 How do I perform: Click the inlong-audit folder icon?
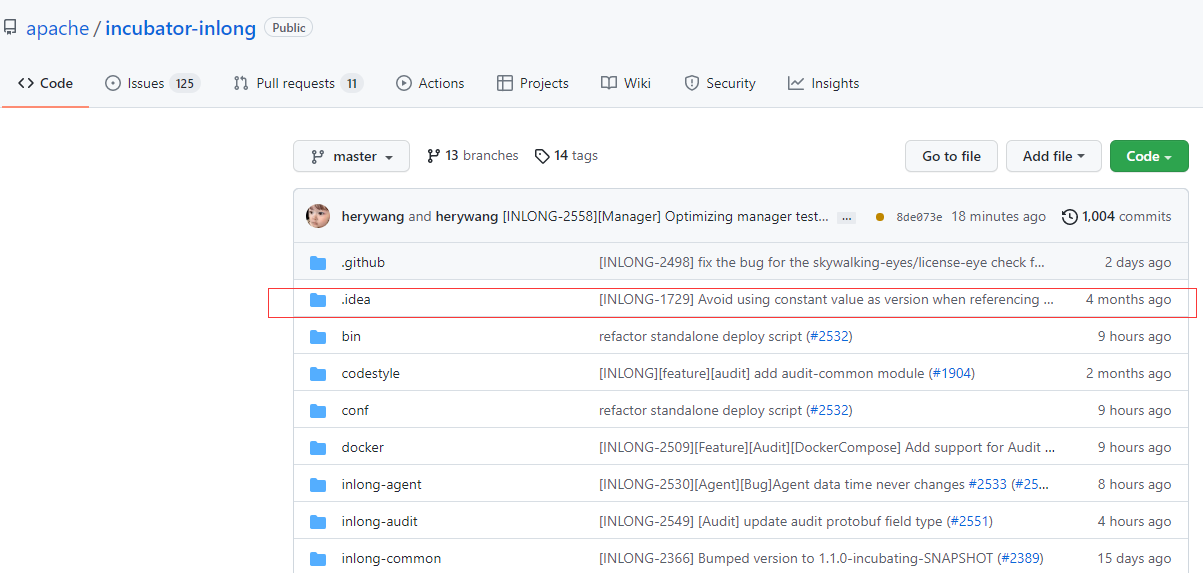click(x=318, y=522)
